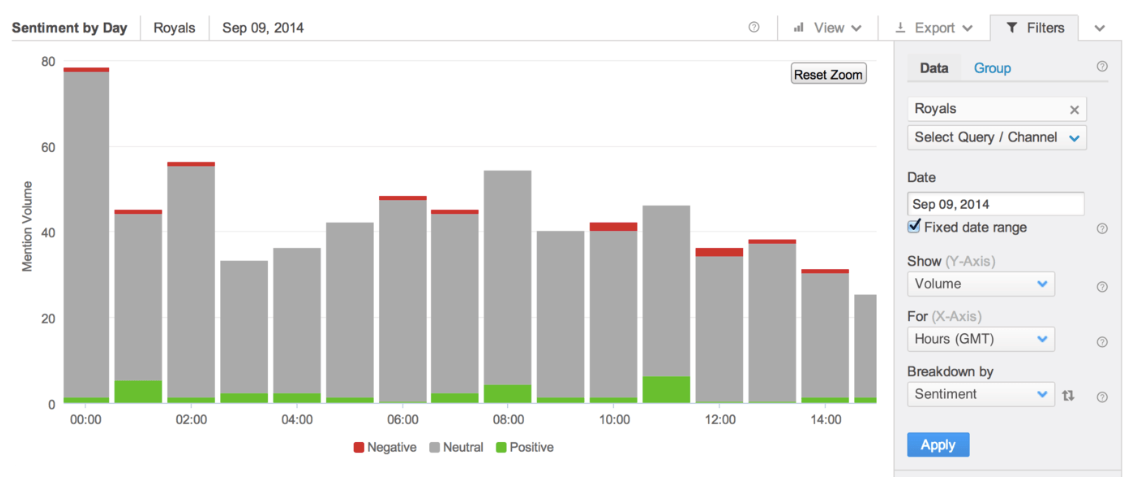Screen dimensions: 1127x477
Task: Open Select Query / Channel dropdown
Action: click(x=997, y=137)
